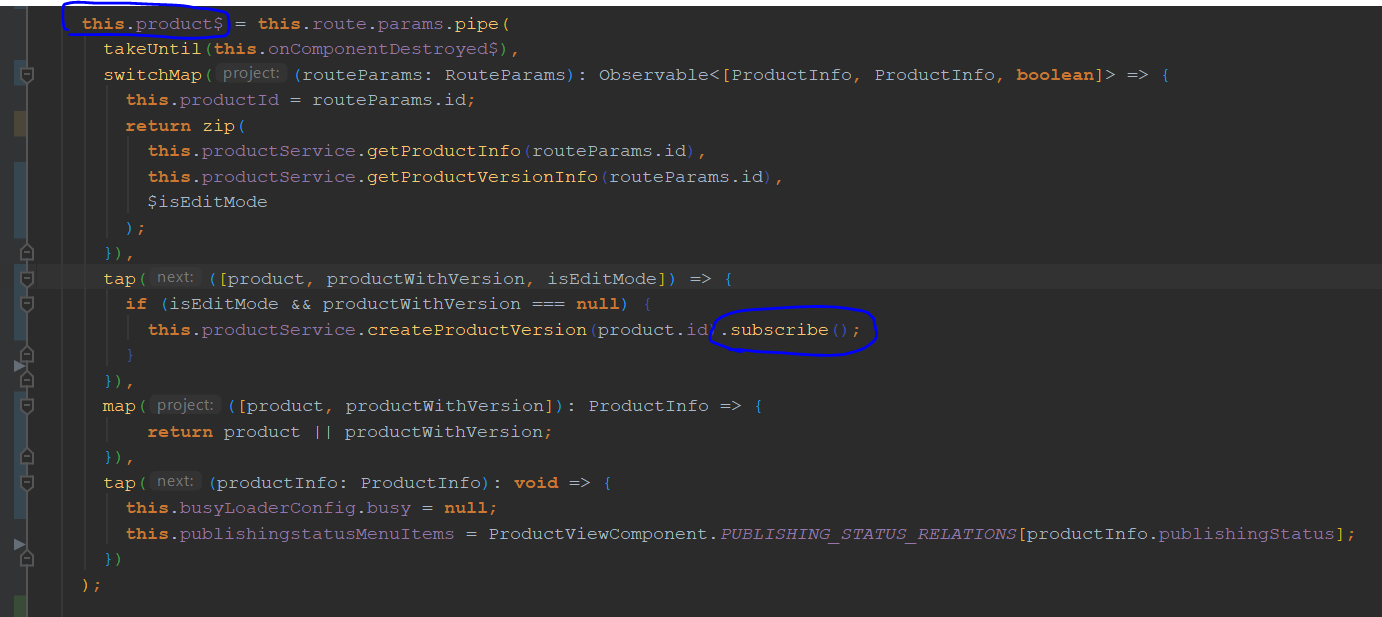
Task: Collapse the first tap block fold marker
Action: 27,278
